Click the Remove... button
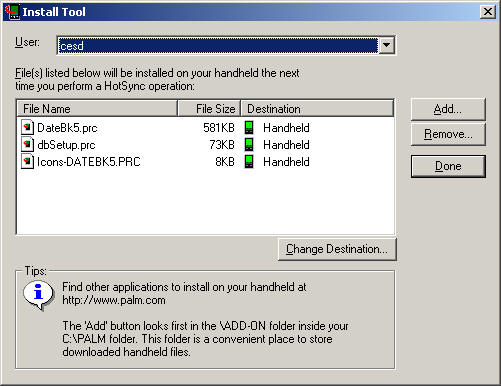The image size is (501, 386). (448, 134)
